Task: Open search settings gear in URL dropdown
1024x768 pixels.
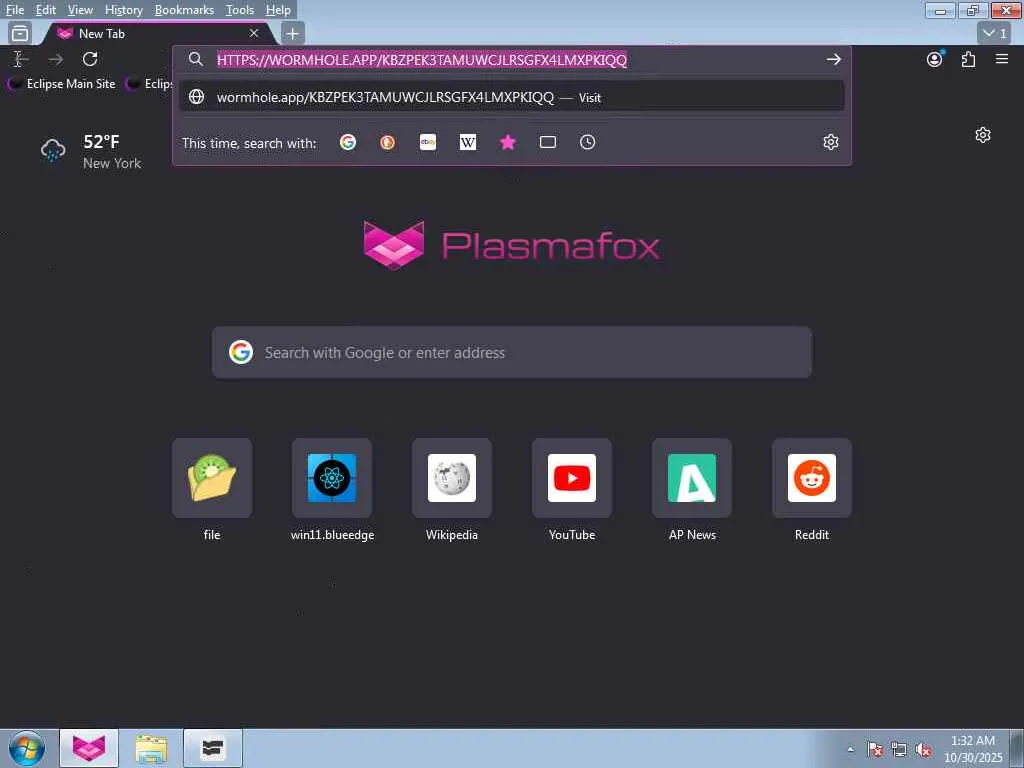Action: [830, 142]
